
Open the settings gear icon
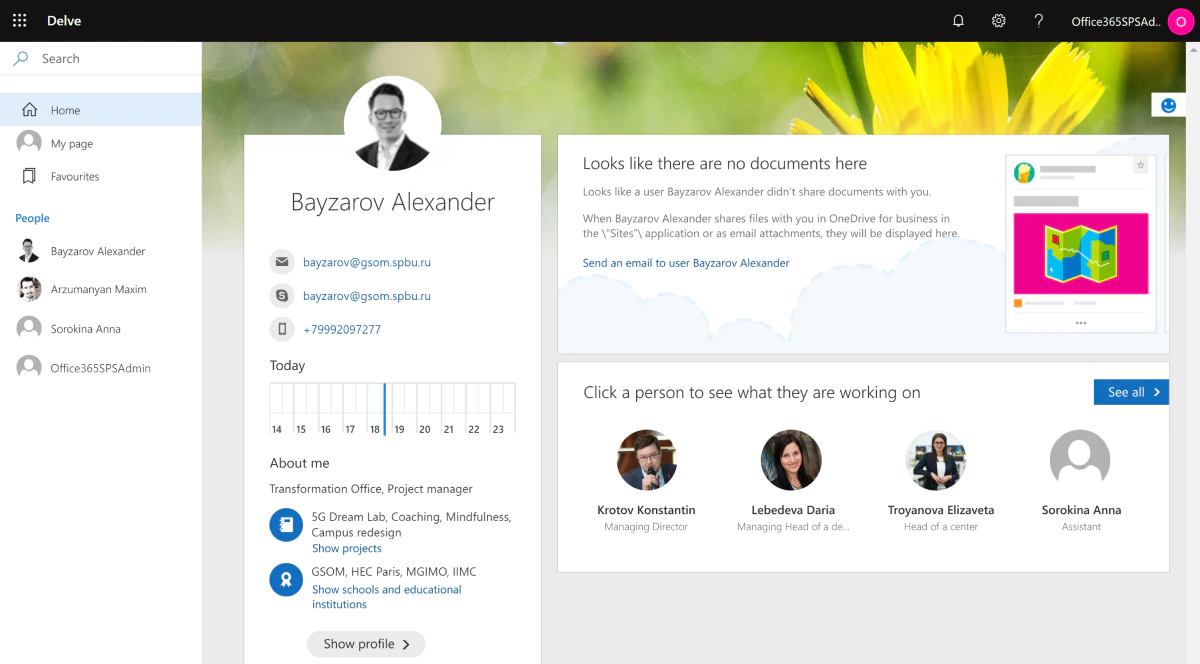pyautogui.click(x=998, y=21)
